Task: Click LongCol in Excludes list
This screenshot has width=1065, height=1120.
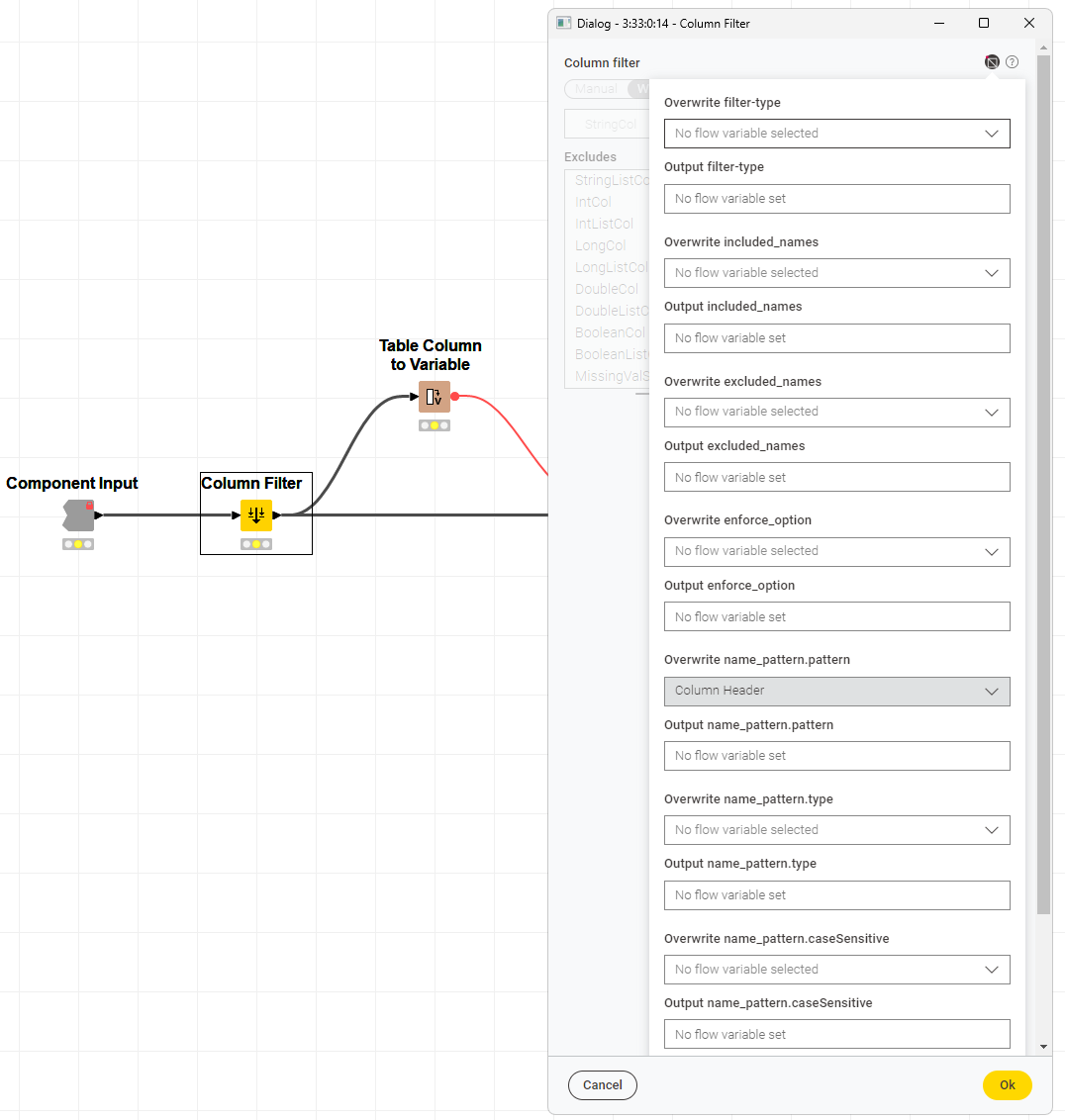Action: [601, 245]
